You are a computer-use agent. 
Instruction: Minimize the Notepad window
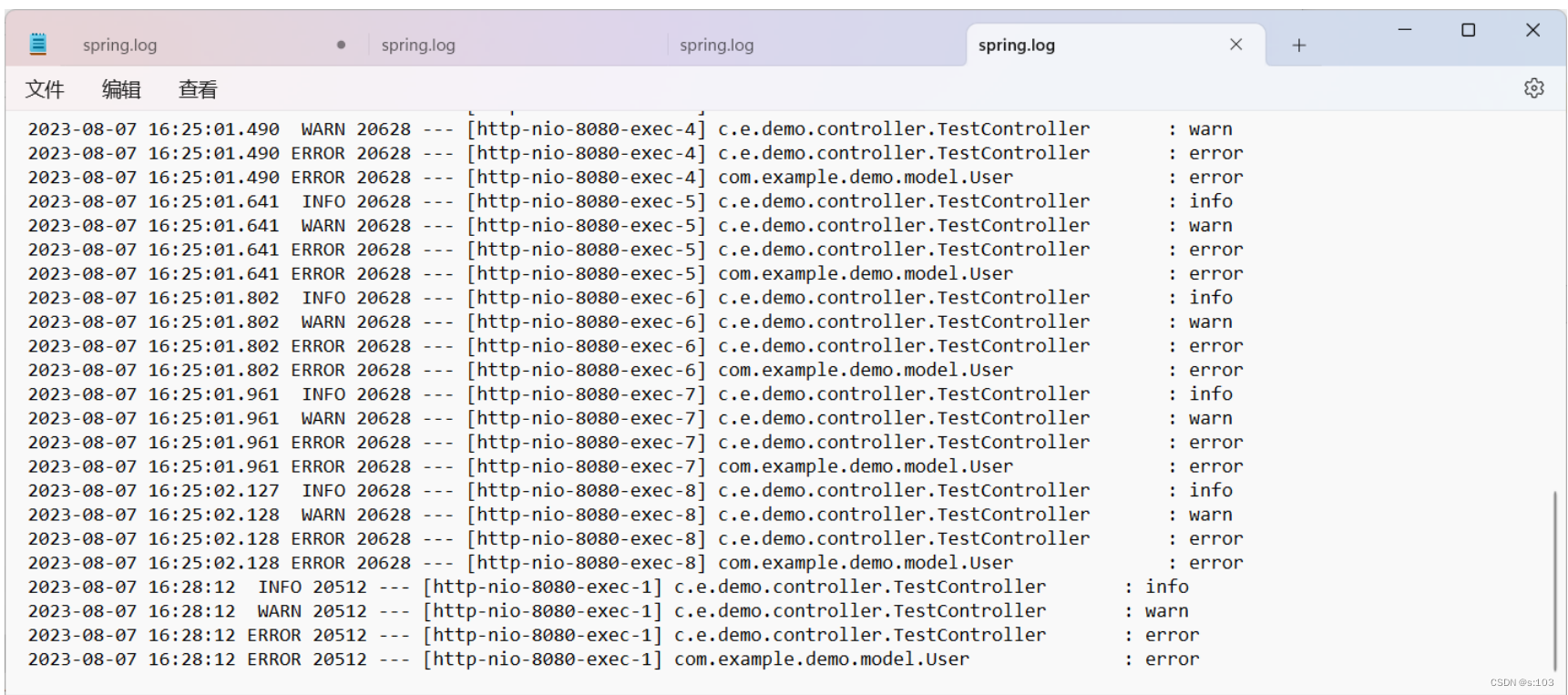[1405, 30]
